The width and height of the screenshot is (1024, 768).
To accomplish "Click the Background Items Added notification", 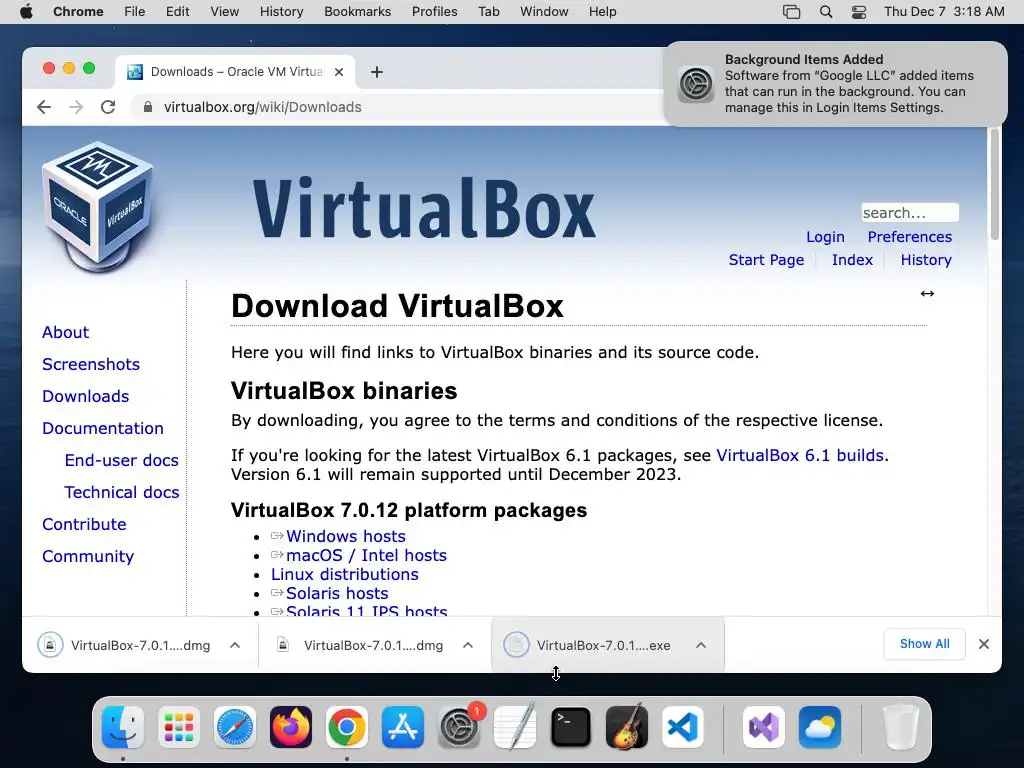I will (835, 84).
